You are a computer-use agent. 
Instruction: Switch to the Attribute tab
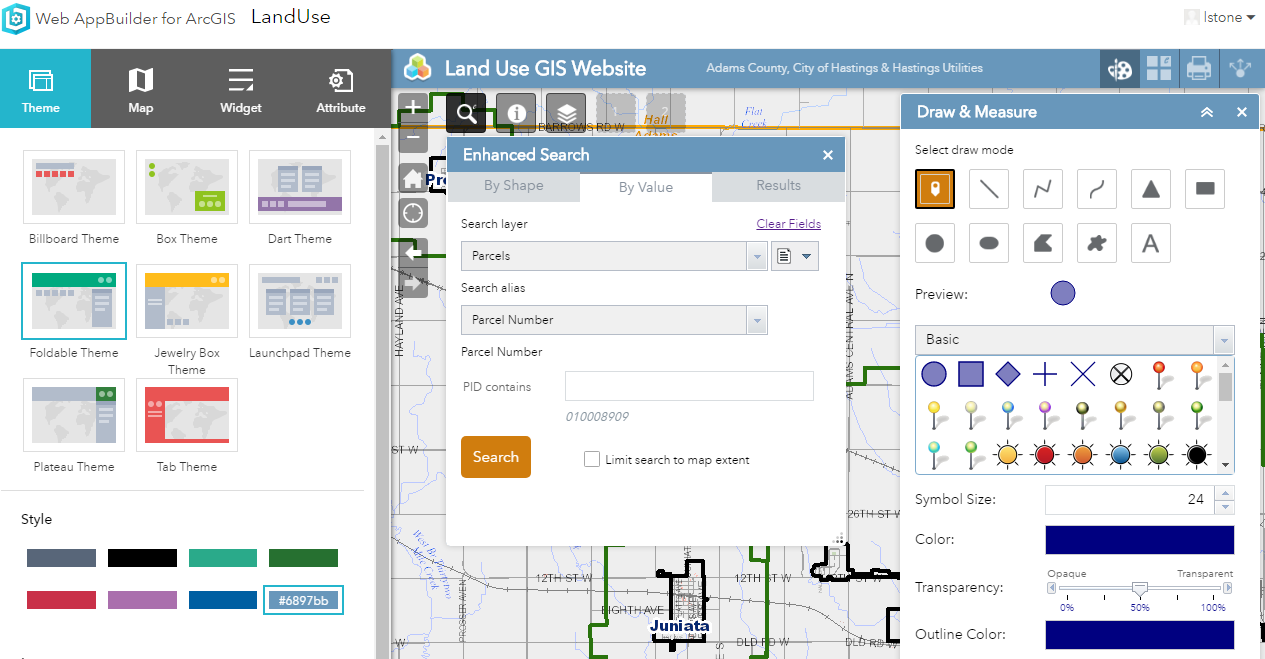[341, 89]
